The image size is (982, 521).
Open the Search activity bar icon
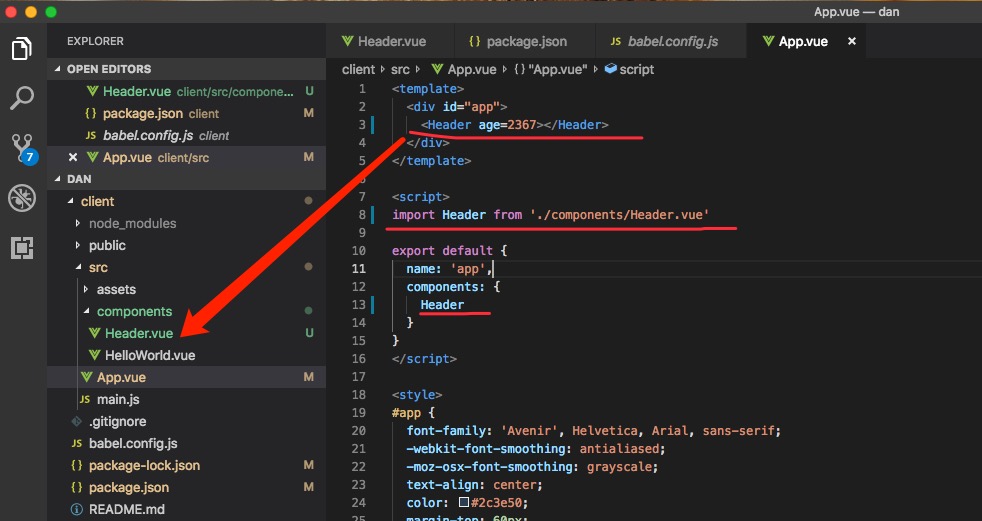coord(22,98)
